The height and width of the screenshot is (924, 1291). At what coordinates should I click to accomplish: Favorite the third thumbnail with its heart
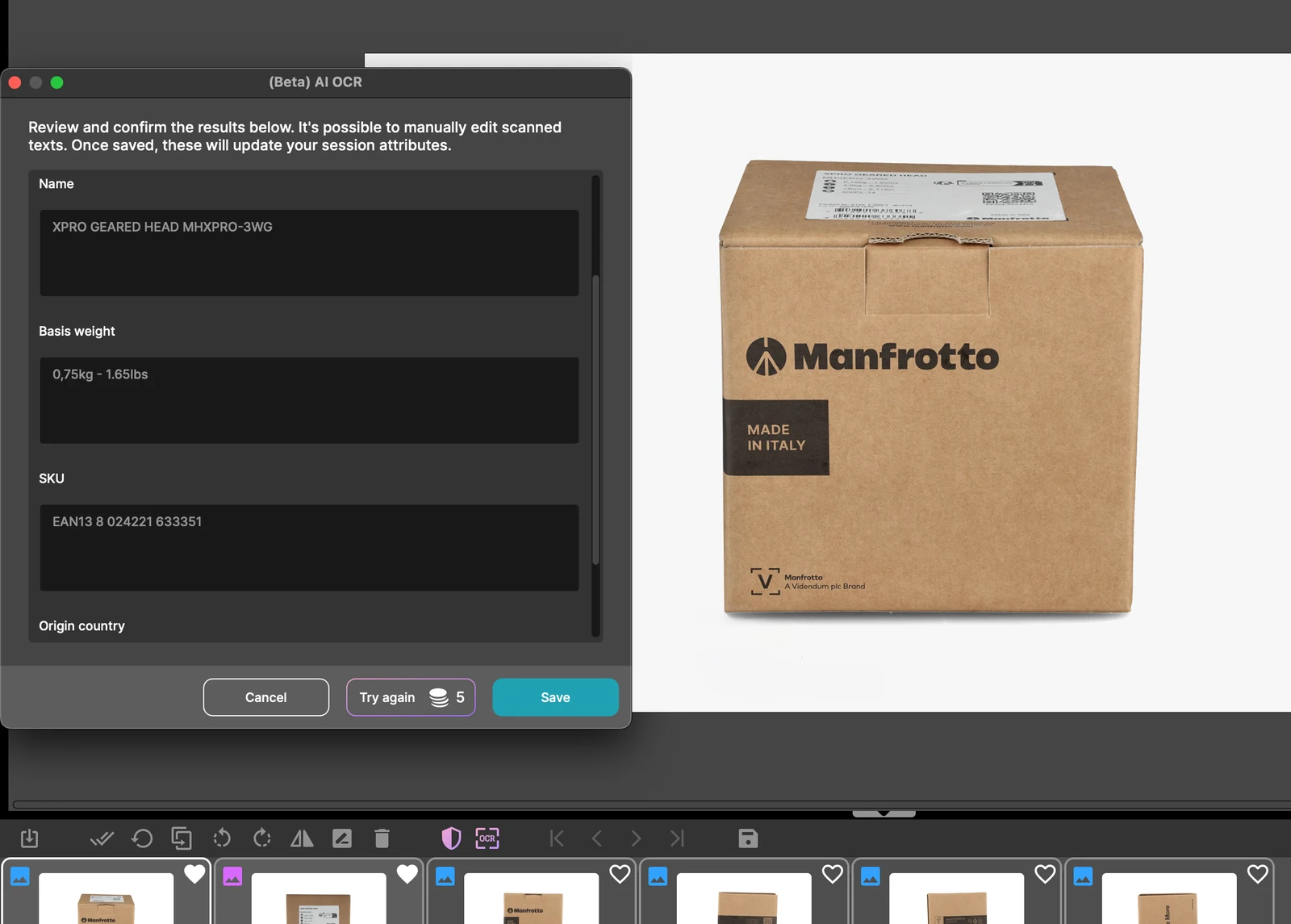[620, 874]
